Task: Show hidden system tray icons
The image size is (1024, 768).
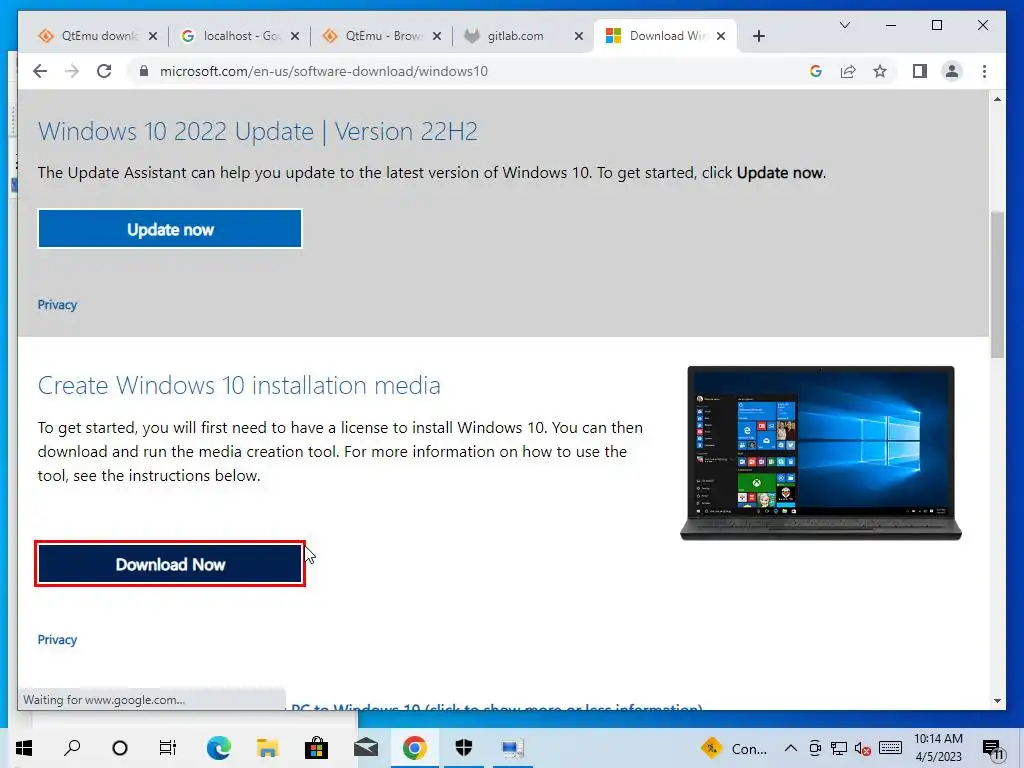Action: coord(790,748)
